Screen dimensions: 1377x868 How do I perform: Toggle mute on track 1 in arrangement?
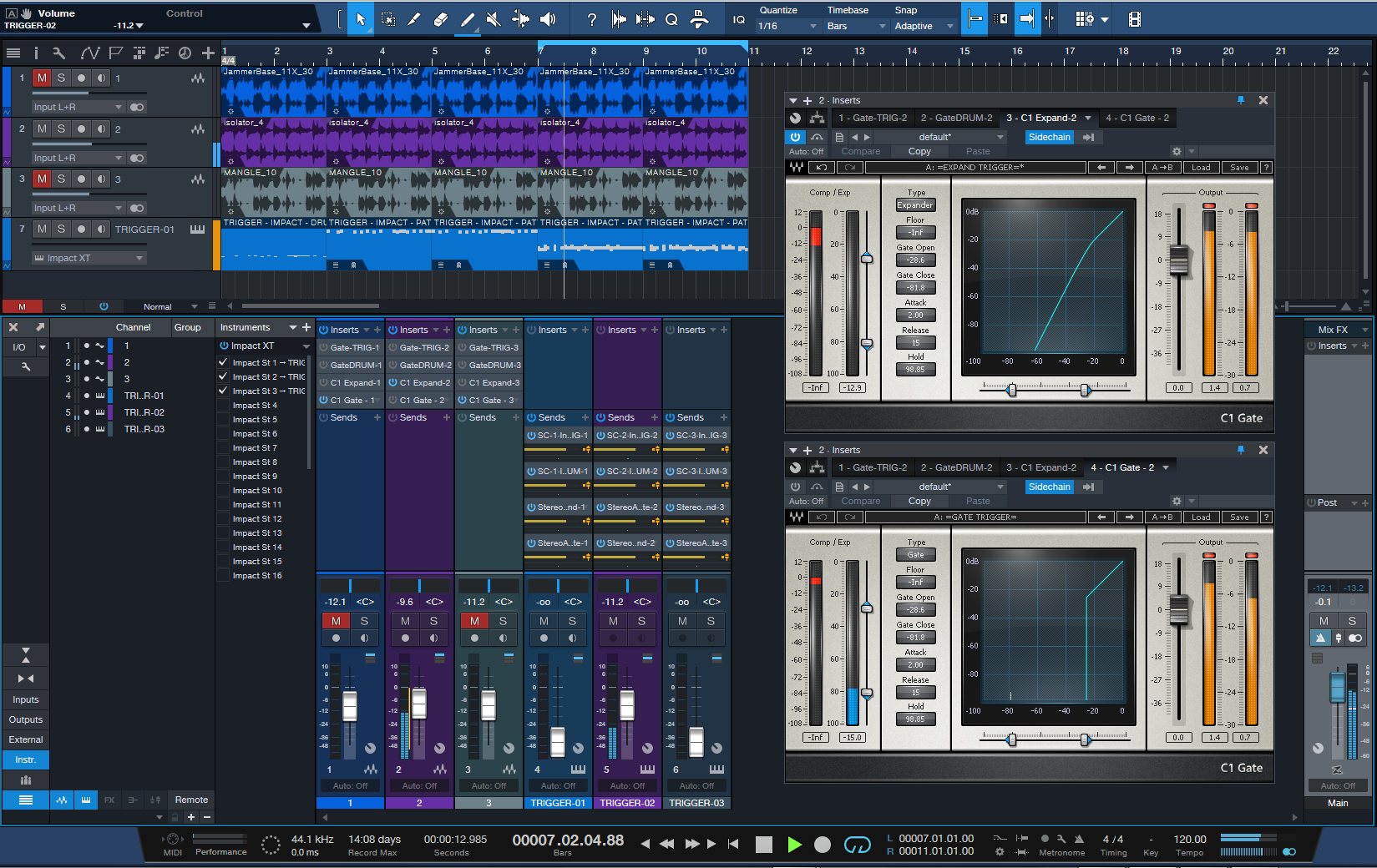point(42,78)
